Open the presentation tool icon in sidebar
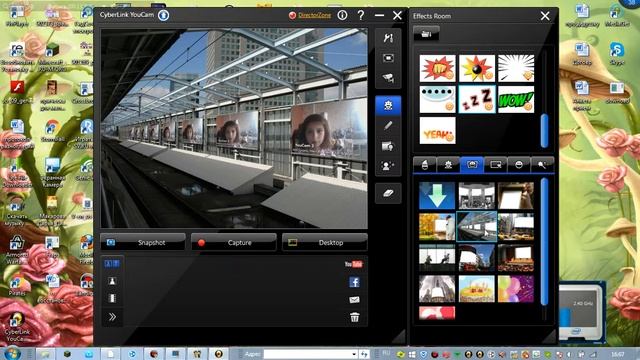 (388, 146)
